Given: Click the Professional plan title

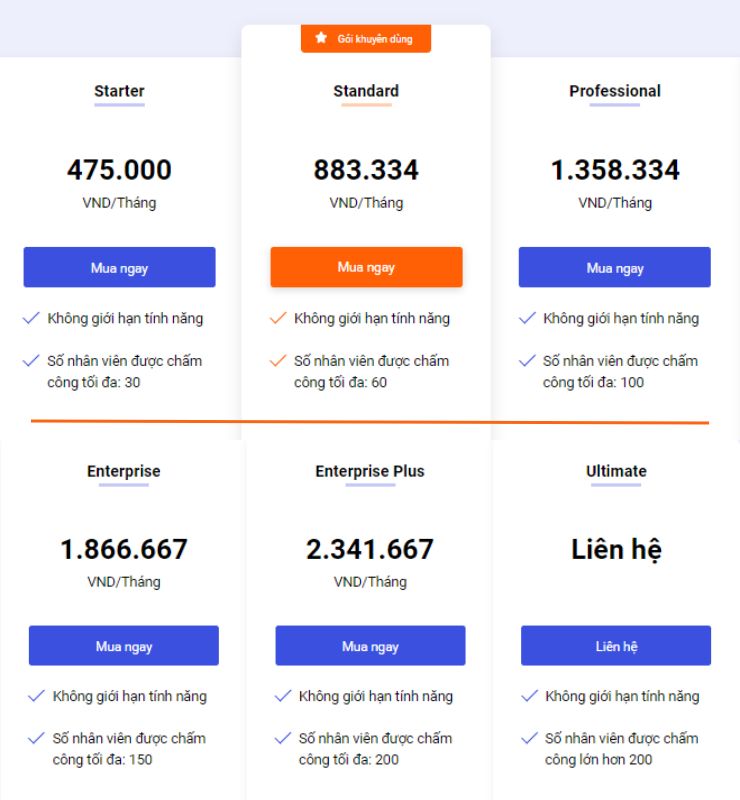Looking at the screenshot, I should pyautogui.click(x=615, y=91).
